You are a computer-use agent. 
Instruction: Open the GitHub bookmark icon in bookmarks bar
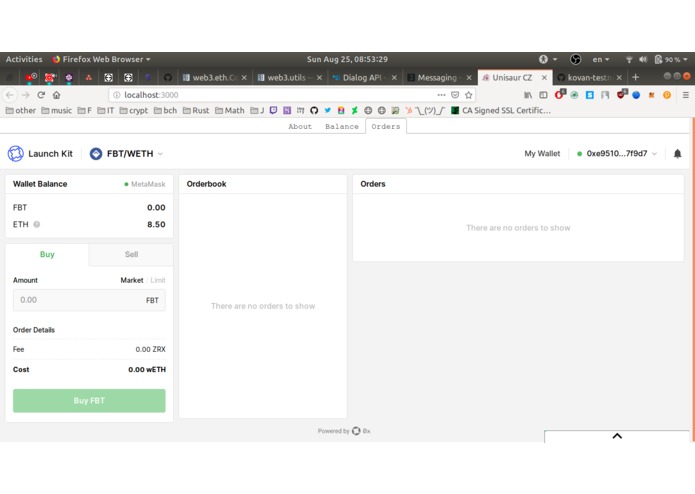click(x=314, y=110)
